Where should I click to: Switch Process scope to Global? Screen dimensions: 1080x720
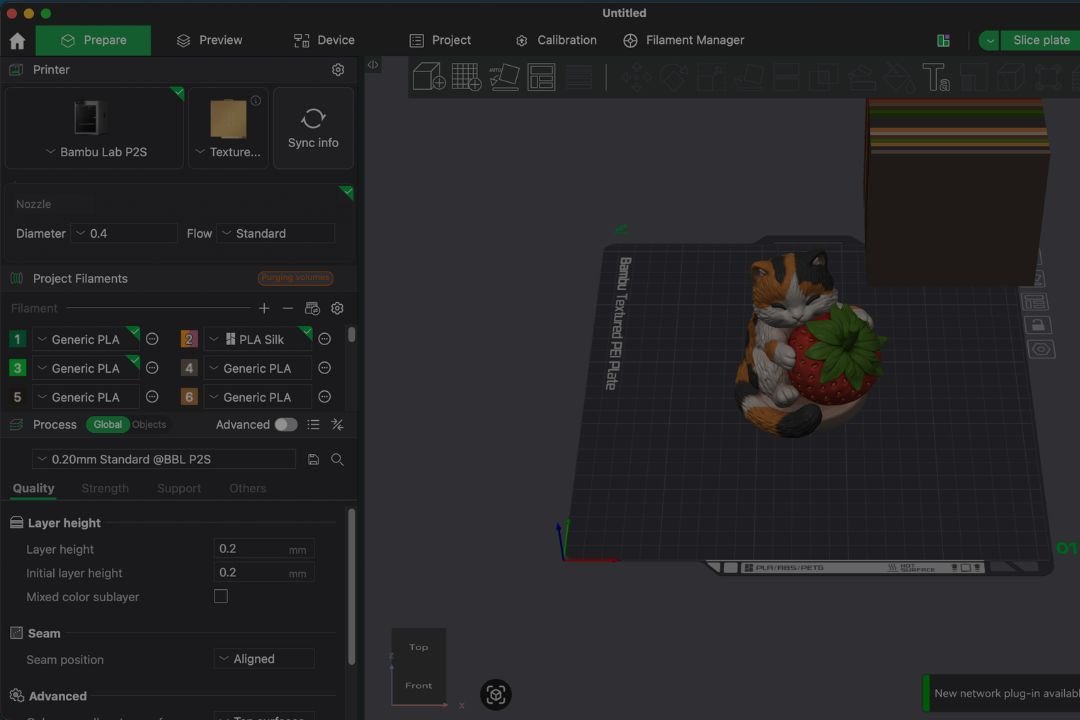pyautogui.click(x=107, y=424)
